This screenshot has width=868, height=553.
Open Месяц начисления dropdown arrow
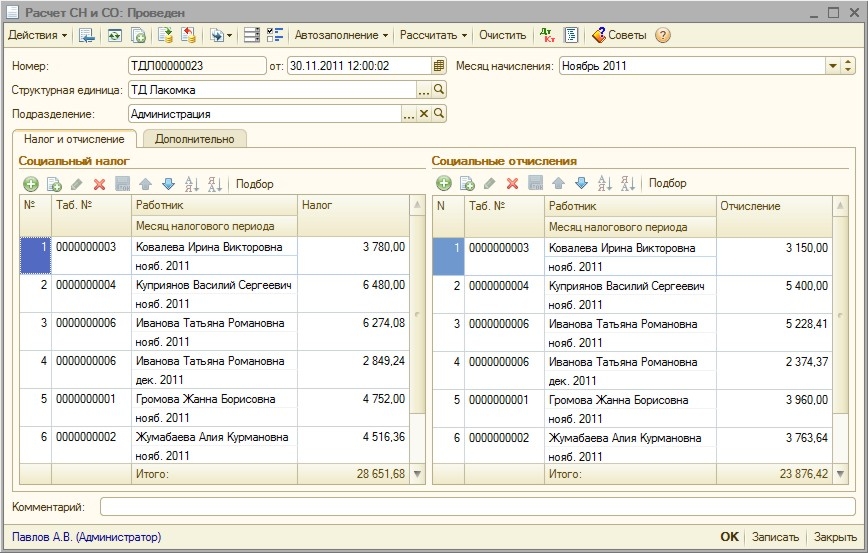click(833, 66)
